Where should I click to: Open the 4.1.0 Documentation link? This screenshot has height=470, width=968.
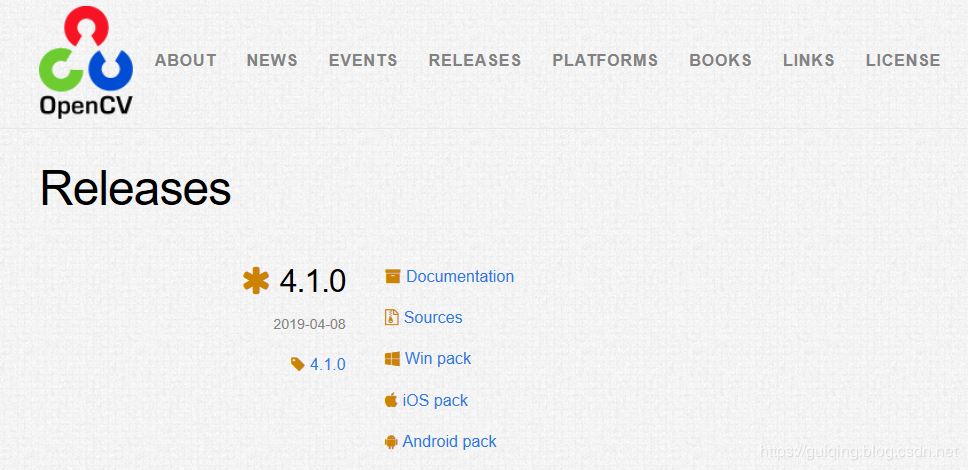(x=460, y=277)
